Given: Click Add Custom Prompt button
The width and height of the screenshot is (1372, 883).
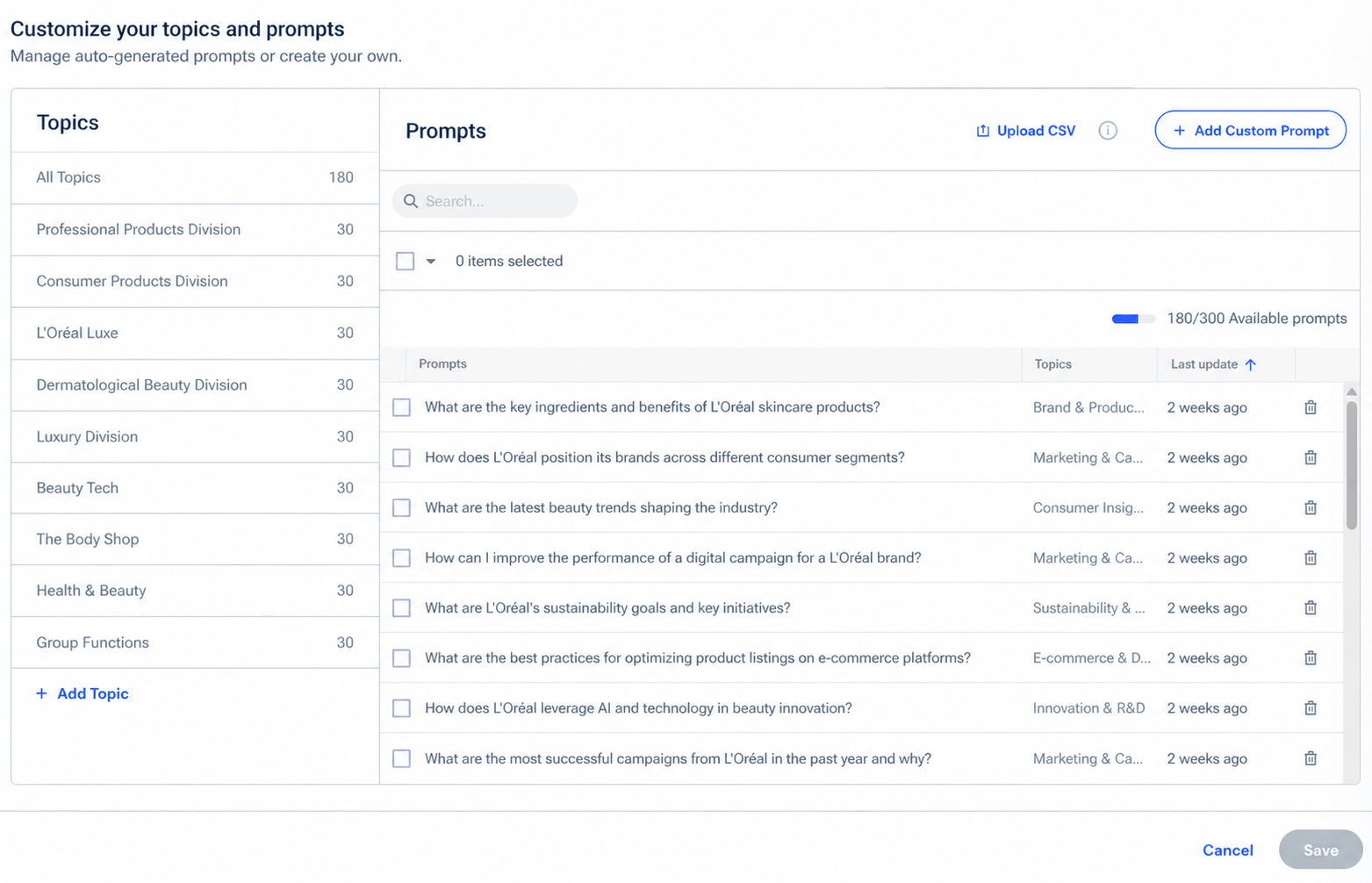Looking at the screenshot, I should click(x=1250, y=130).
